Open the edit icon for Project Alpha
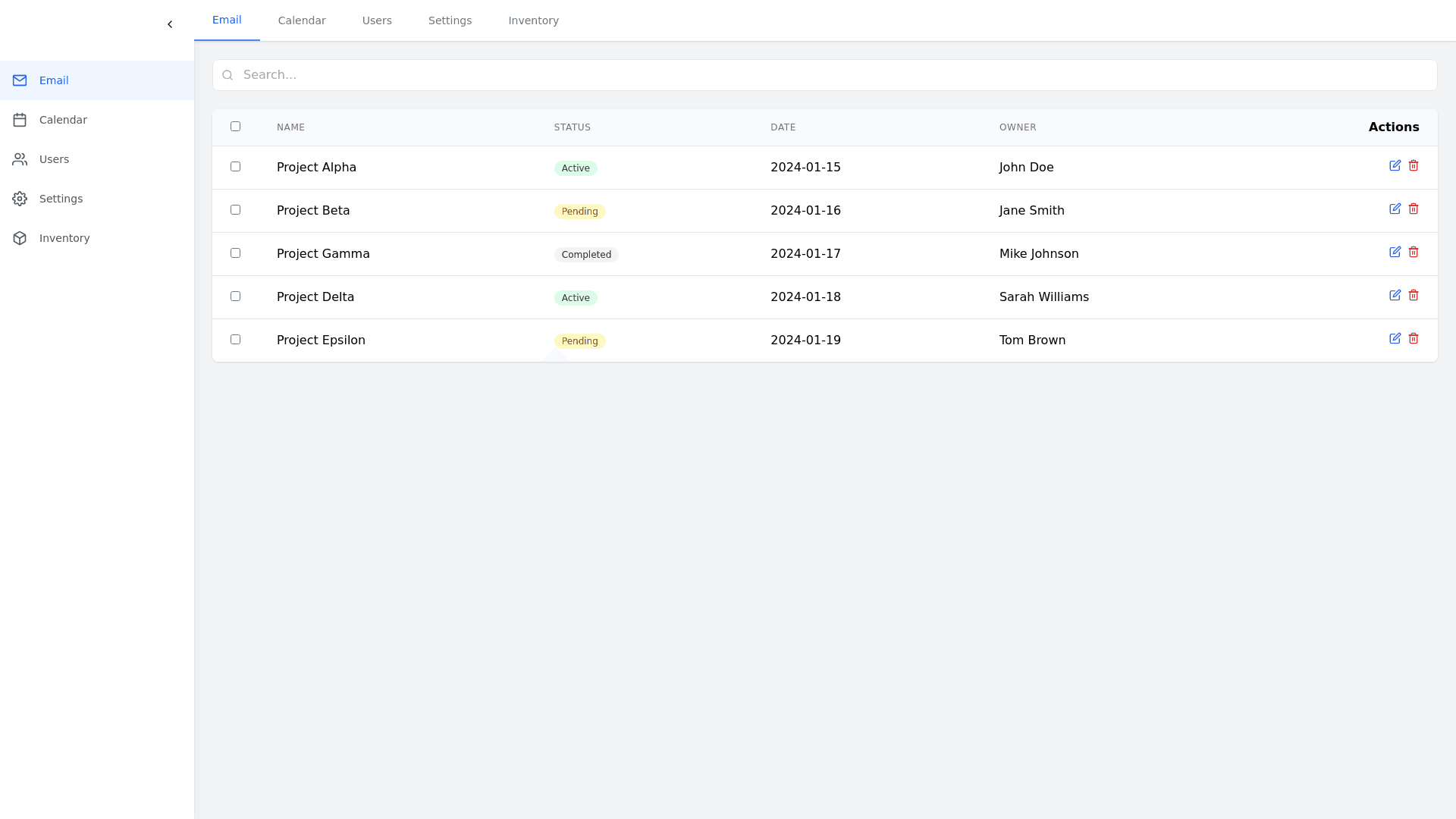This screenshot has height=819, width=1456. point(1396,165)
